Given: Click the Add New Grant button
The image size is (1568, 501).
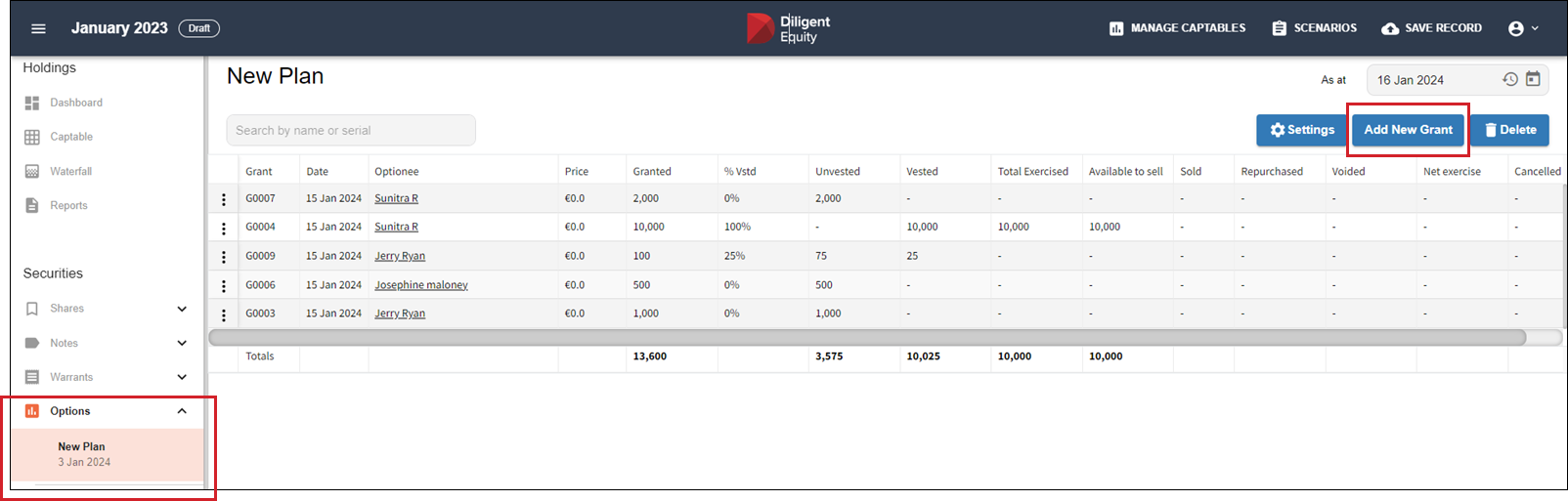Looking at the screenshot, I should 1408,130.
